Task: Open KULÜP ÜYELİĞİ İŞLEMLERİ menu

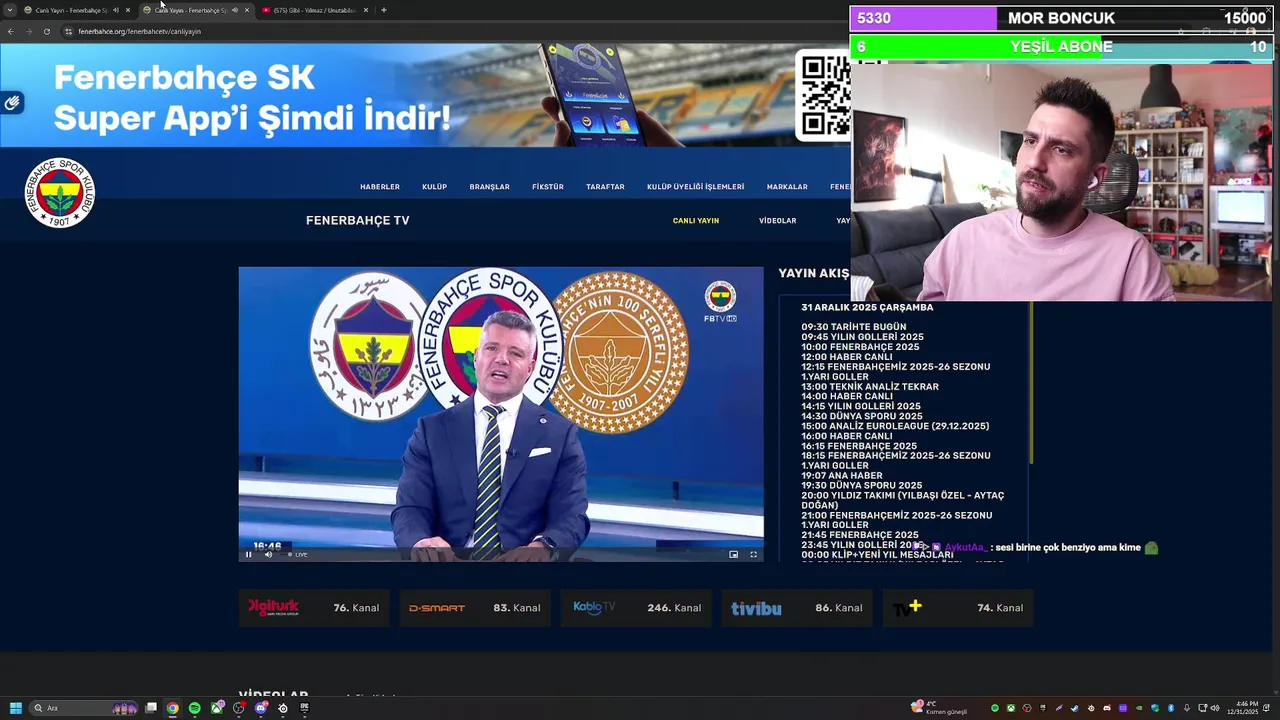Action: pyautogui.click(x=696, y=187)
